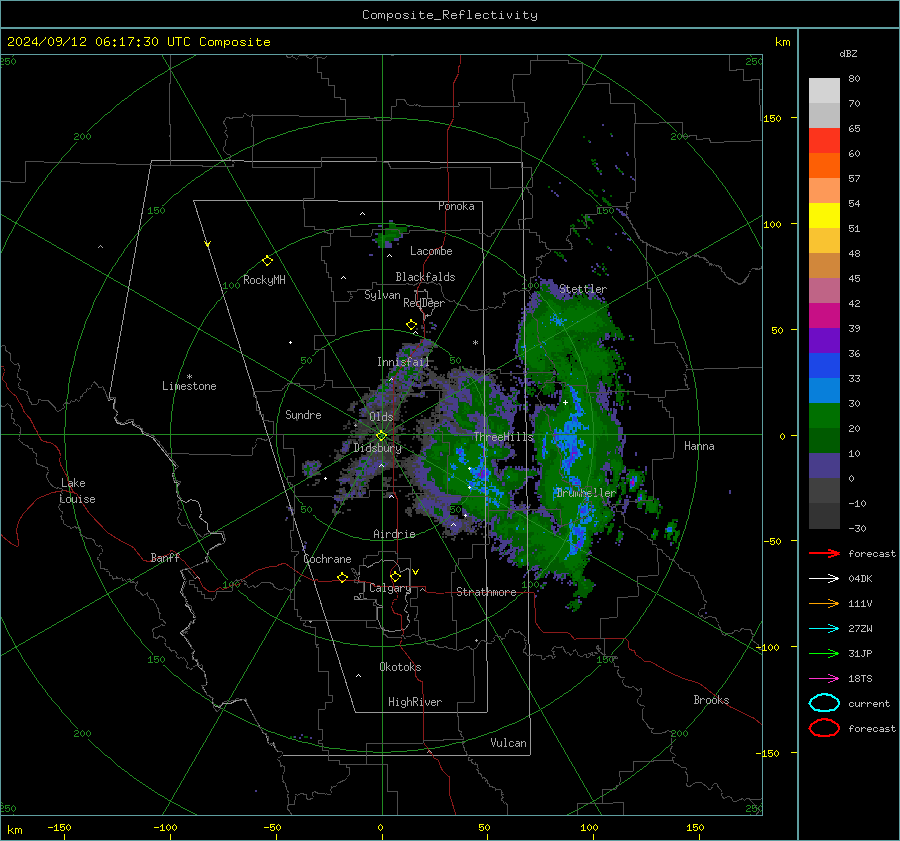The height and width of the screenshot is (841, 900).
Task: Select the orange 111V arrow icon
Action: pyautogui.click(x=824, y=603)
